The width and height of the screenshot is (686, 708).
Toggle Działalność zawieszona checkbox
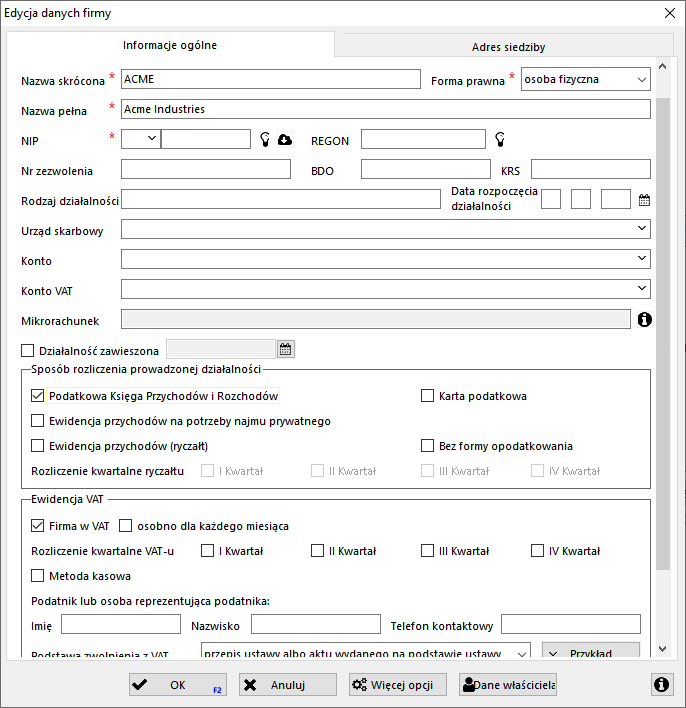point(28,351)
